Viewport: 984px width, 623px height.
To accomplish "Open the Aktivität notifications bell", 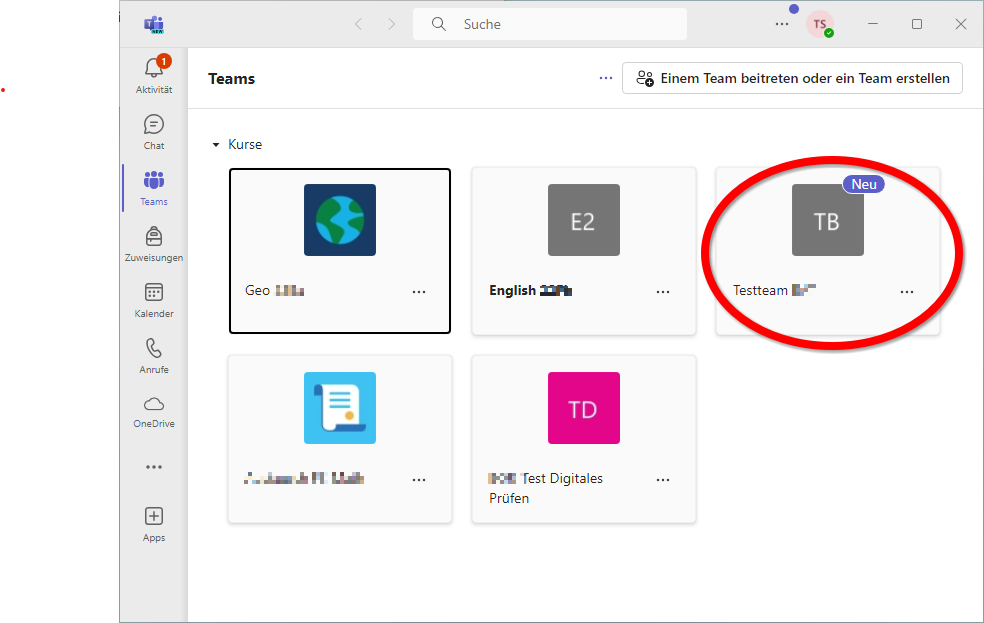I will point(154,74).
